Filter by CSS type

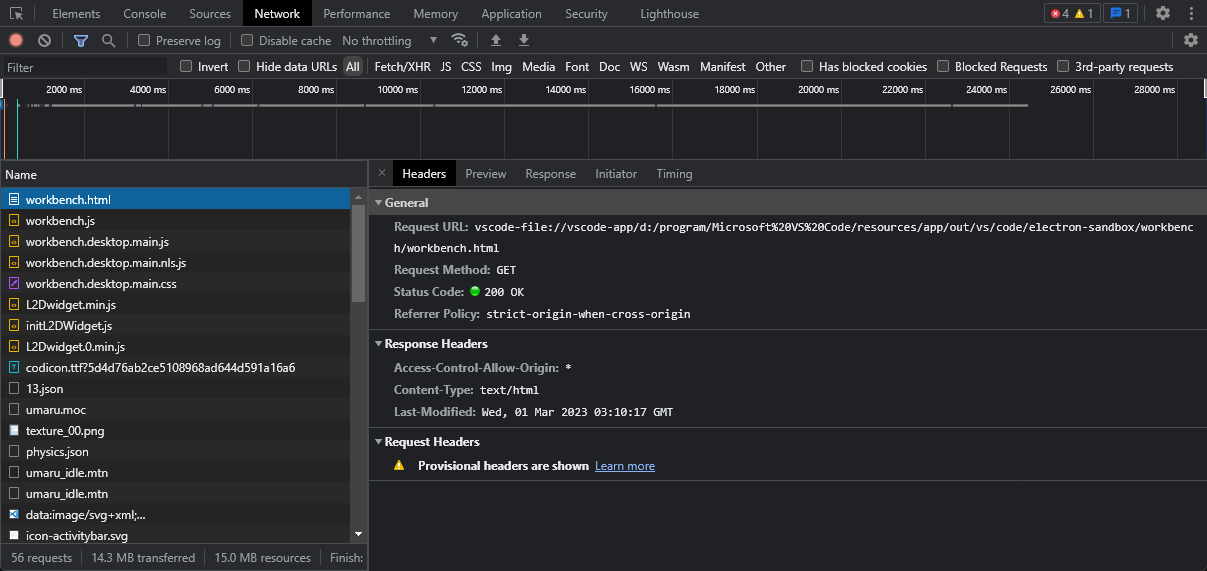[471, 67]
